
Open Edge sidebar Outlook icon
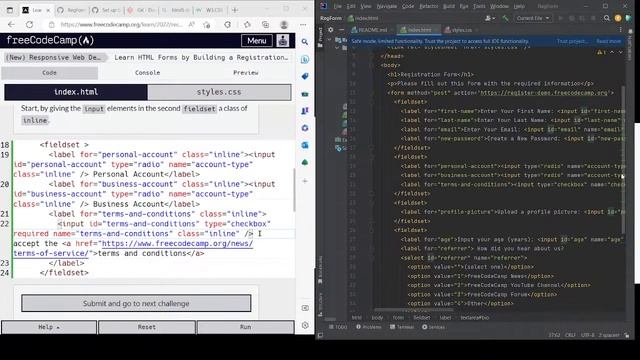(x=305, y=145)
